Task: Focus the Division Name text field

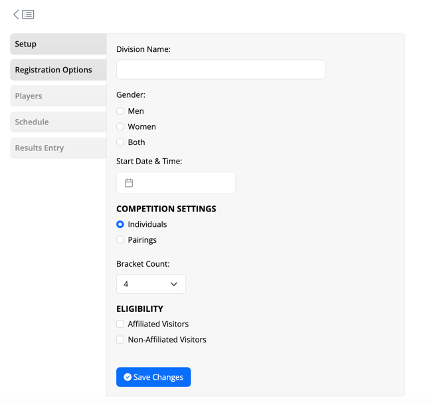Action: (221, 69)
